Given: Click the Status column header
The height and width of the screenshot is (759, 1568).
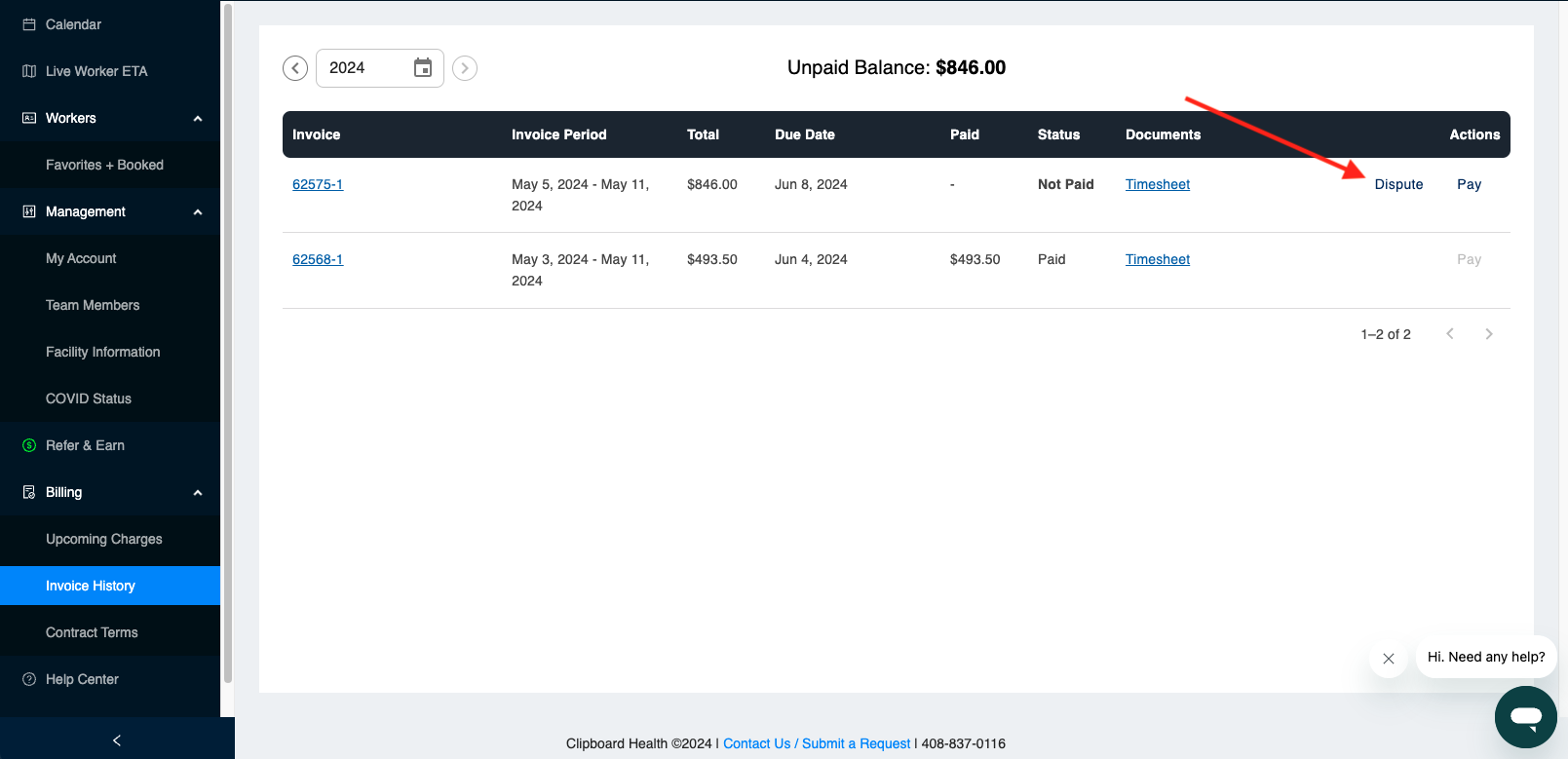Looking at the screenshot, I should 1058,134.
